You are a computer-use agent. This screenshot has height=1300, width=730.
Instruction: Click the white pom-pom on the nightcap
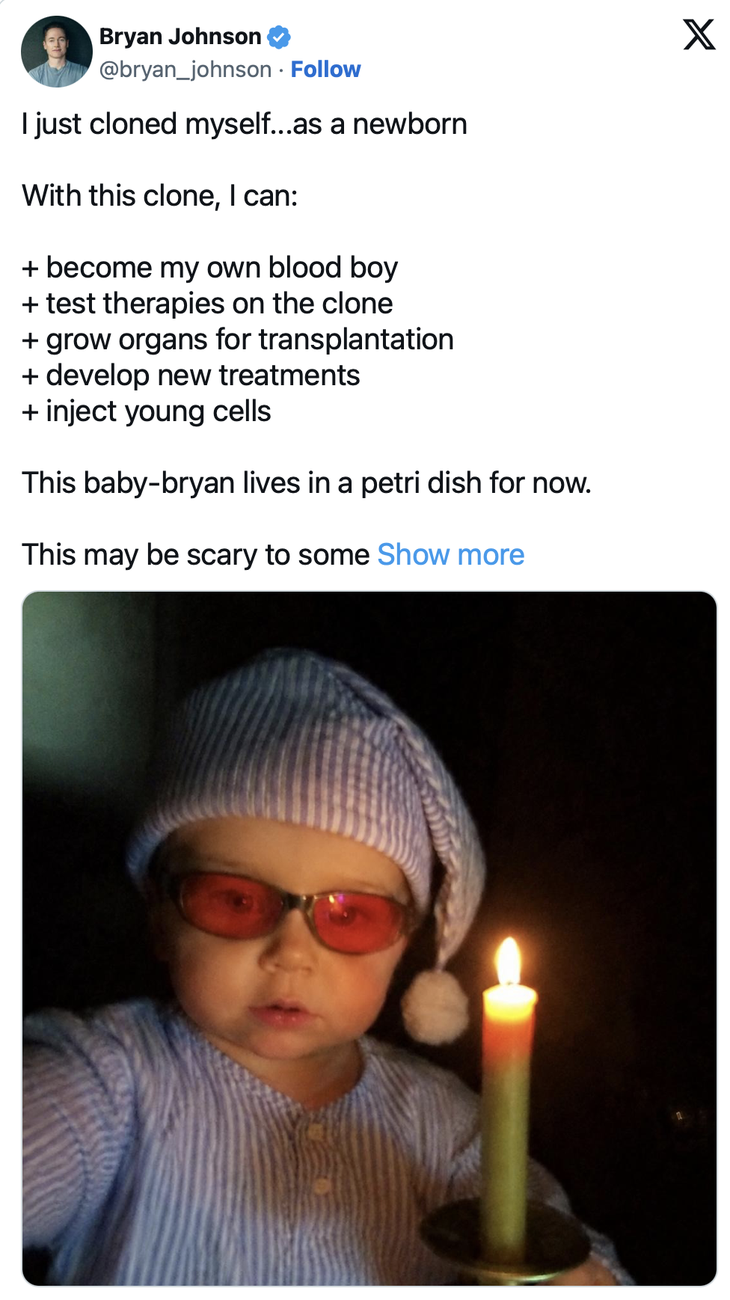tap(435, 1004)
